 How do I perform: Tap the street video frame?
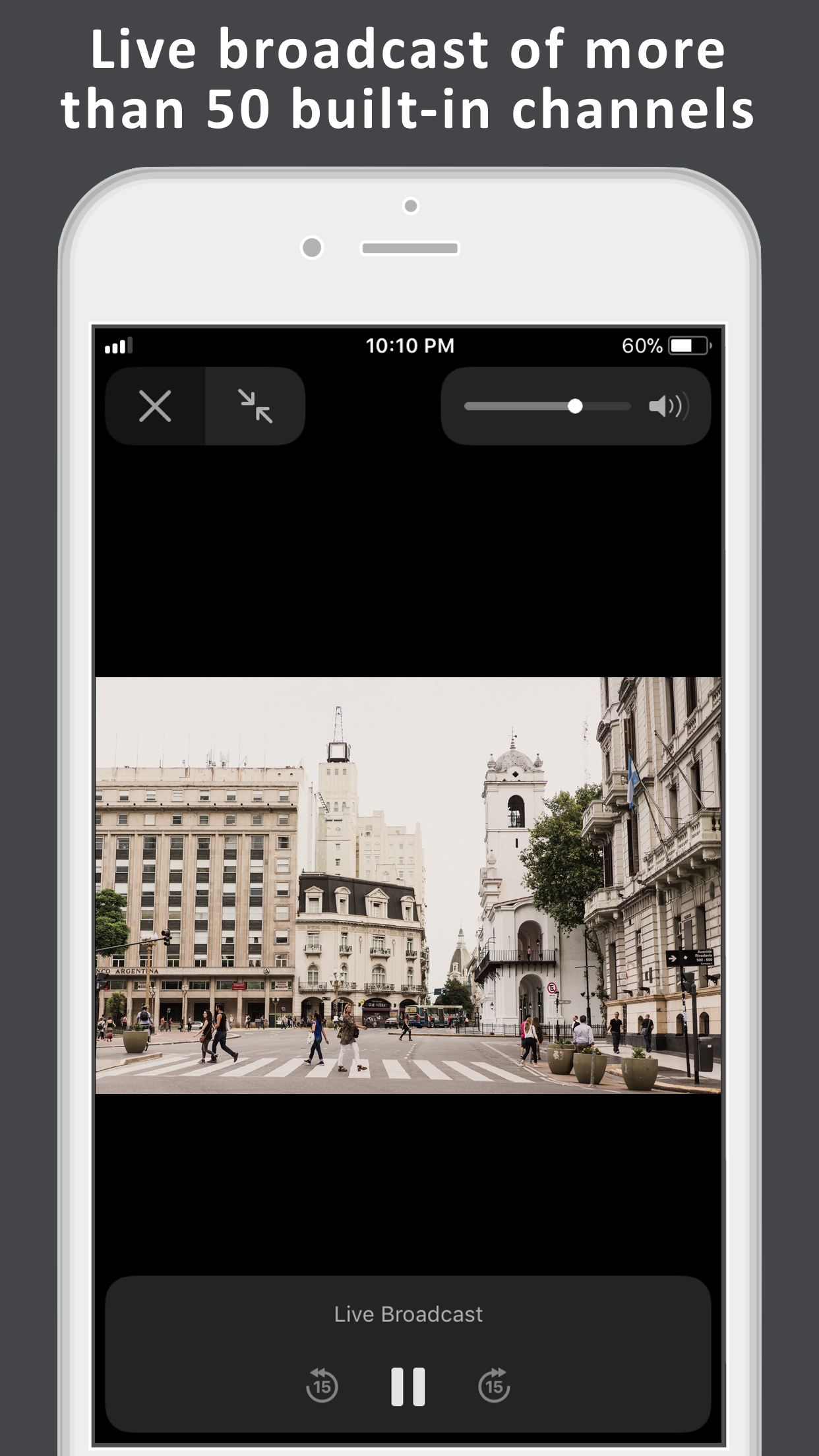tap(408, 885)
